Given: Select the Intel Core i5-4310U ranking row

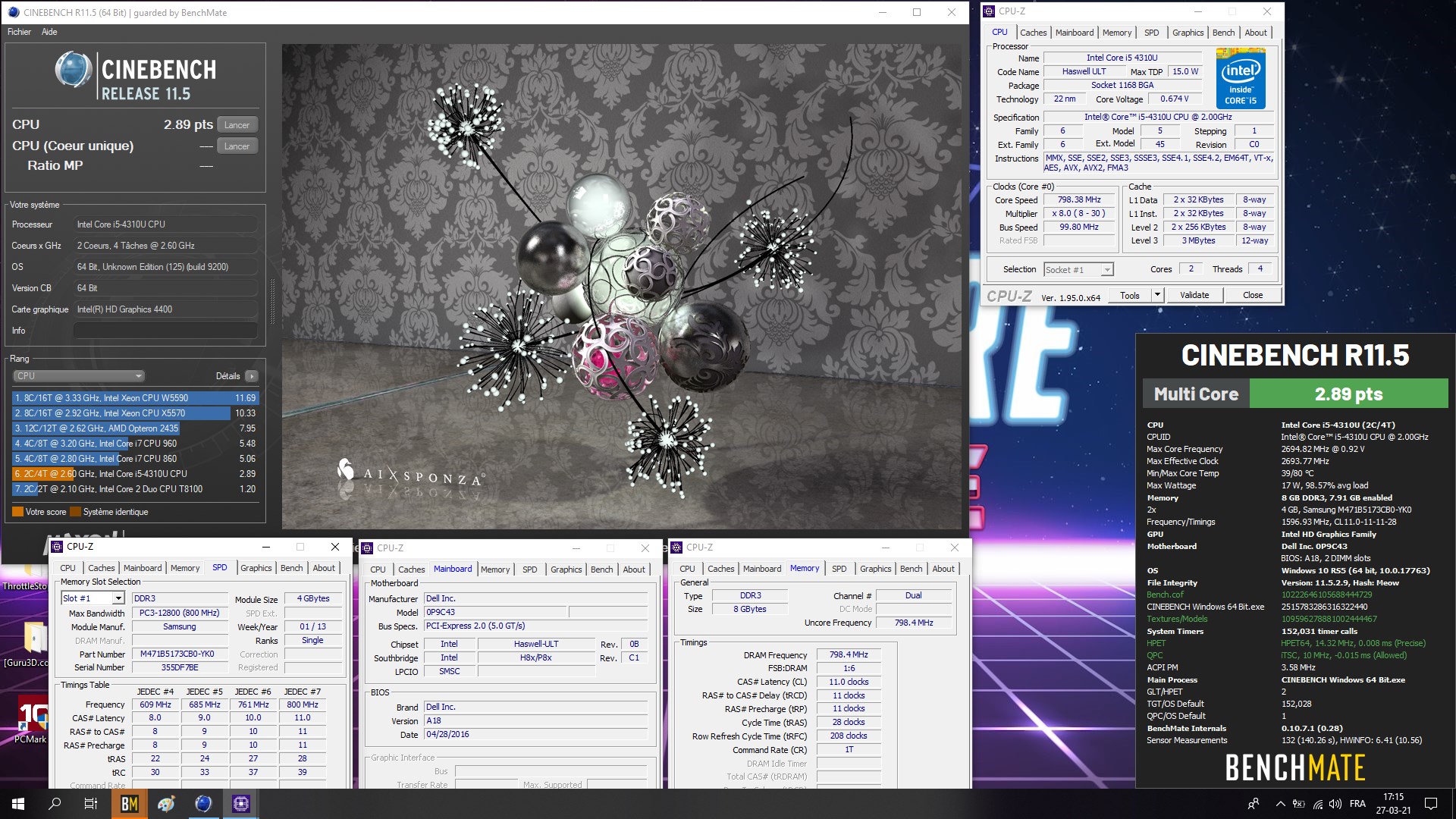Looking at the screenshot, I should click(x=136, y=474).
